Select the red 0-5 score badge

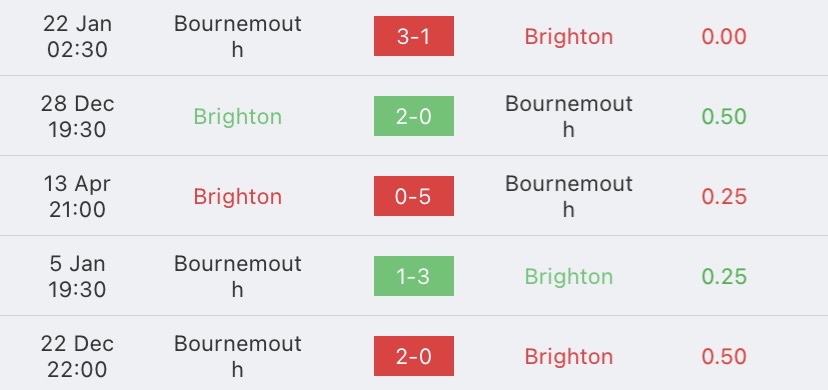(x=413, y=196)
